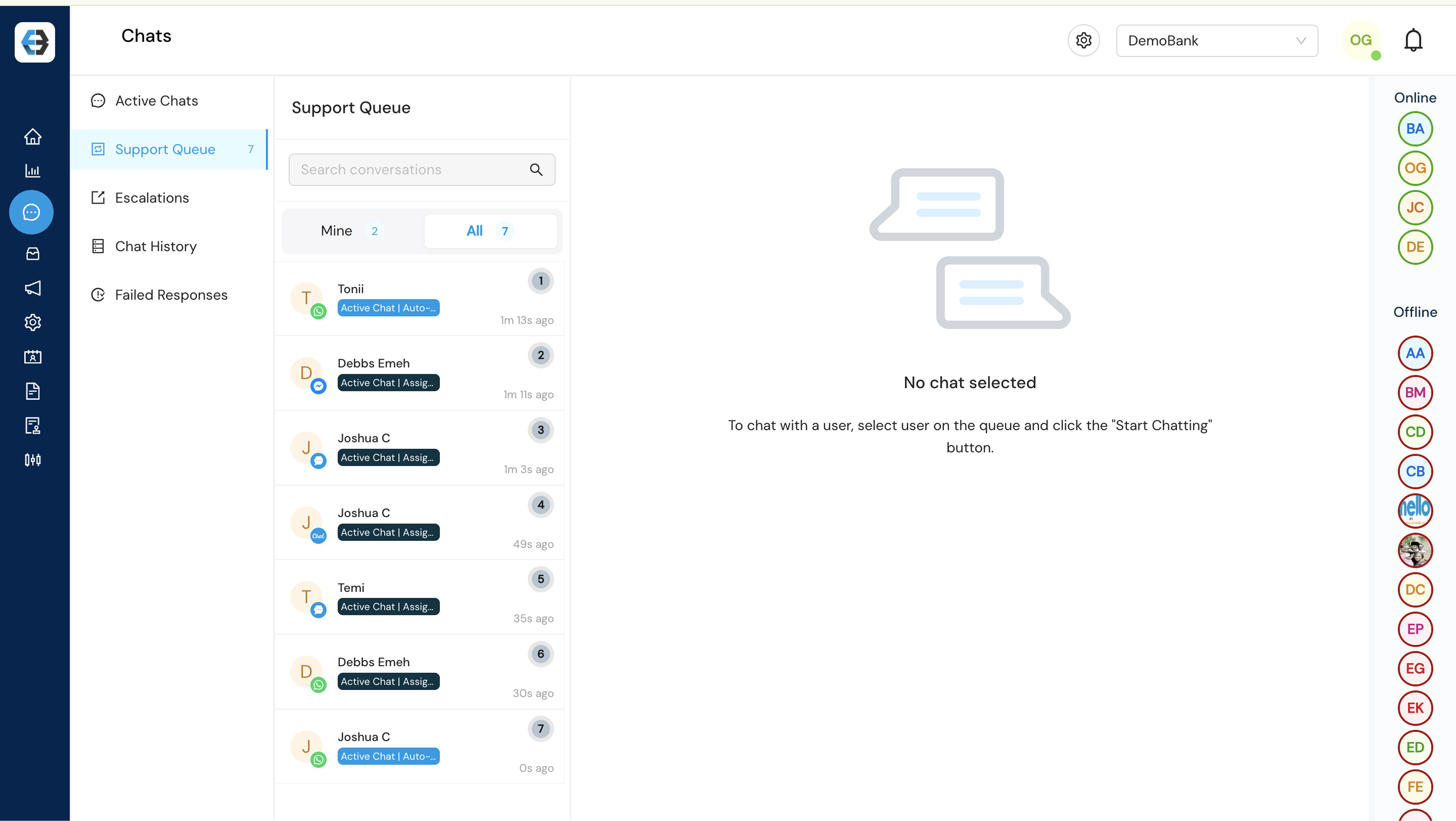1456x821 pixels.
Task: Click offline agent CD avatar
Action: (1415, 432)
